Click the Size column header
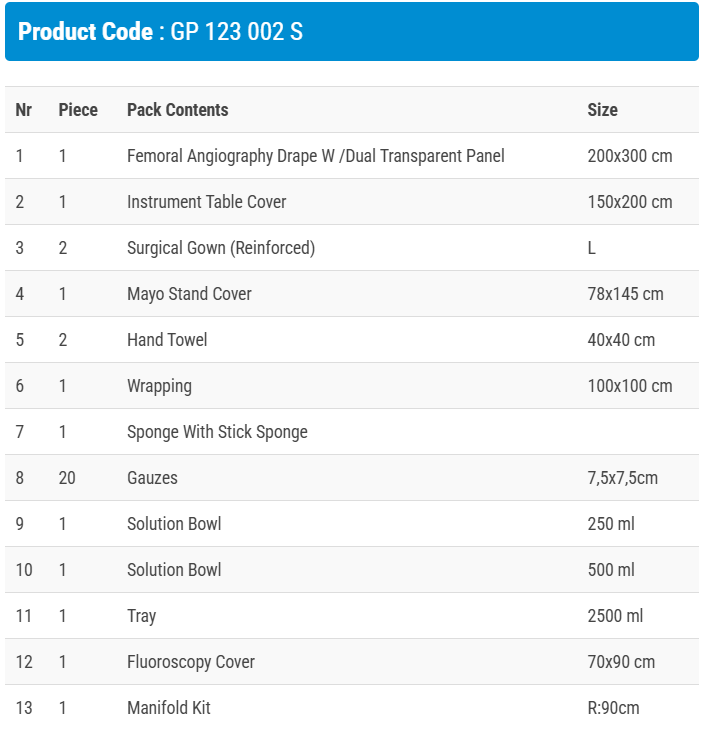The height and width of the screenshot is (732, 703). [602, 110]
